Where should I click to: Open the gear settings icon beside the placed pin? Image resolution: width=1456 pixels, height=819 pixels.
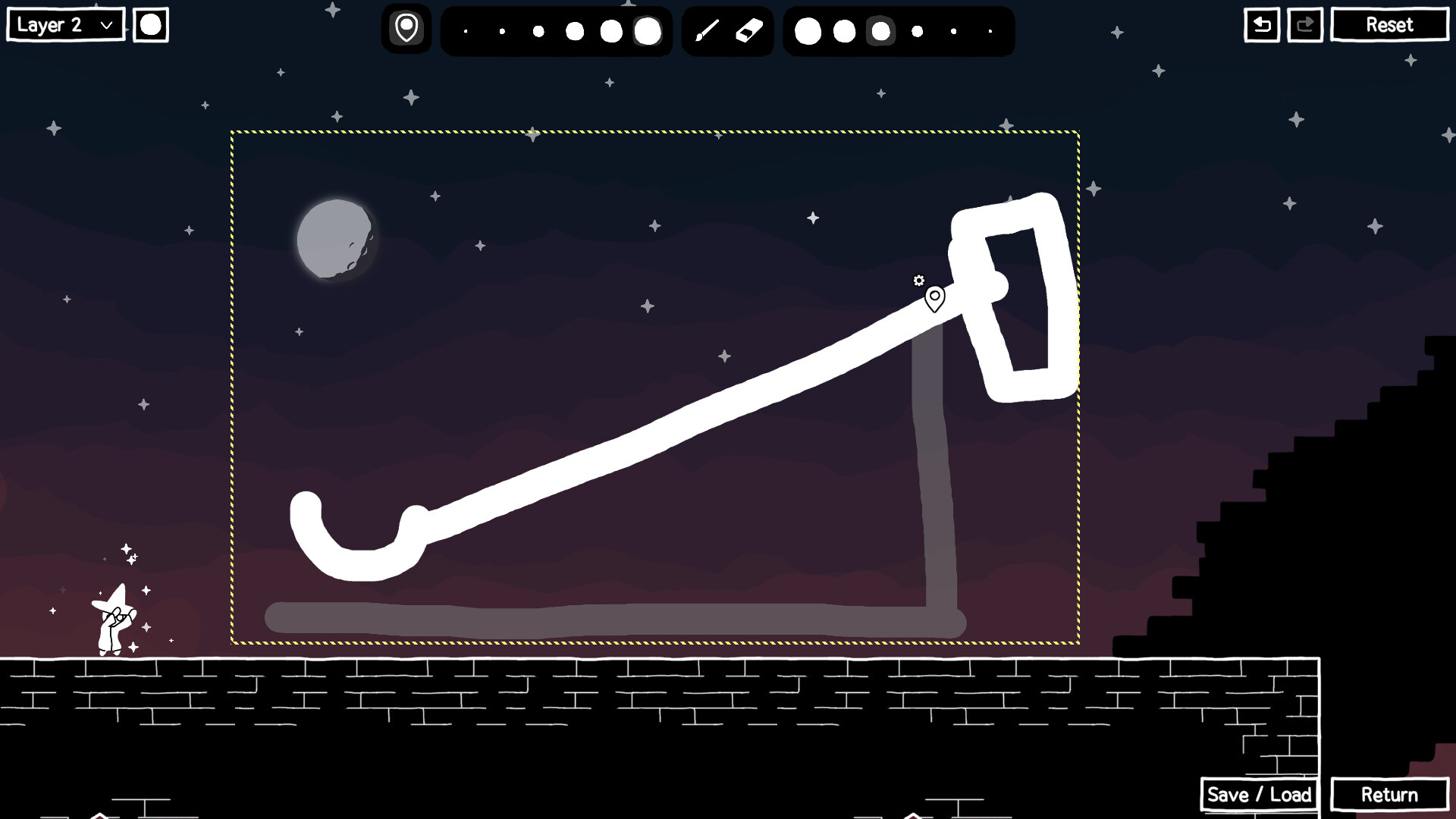pyautogui.click(x=919, y=280)
